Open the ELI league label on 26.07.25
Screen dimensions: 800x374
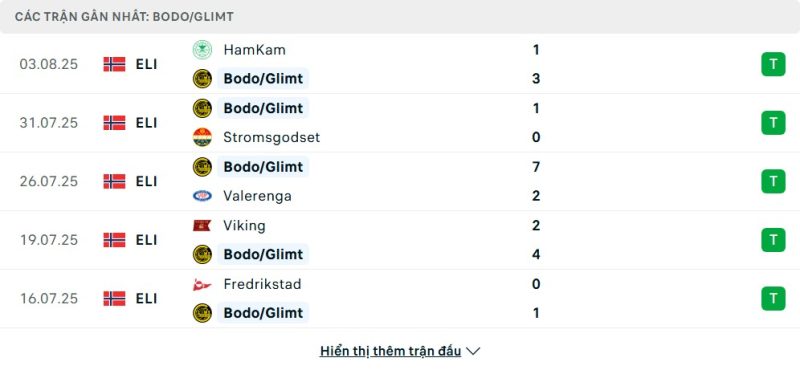click(146, 182)
